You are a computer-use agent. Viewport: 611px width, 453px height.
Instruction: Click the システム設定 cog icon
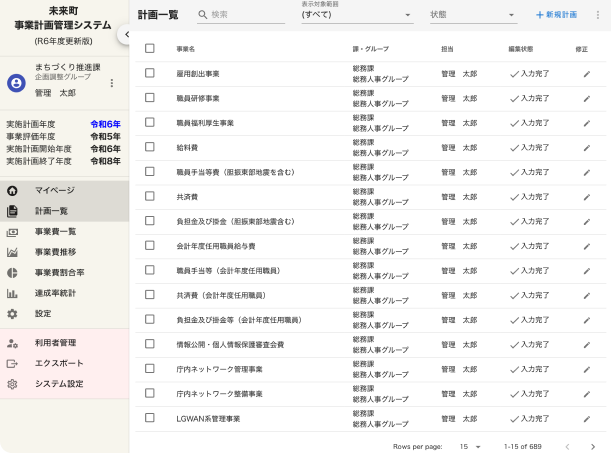point(12,384)
